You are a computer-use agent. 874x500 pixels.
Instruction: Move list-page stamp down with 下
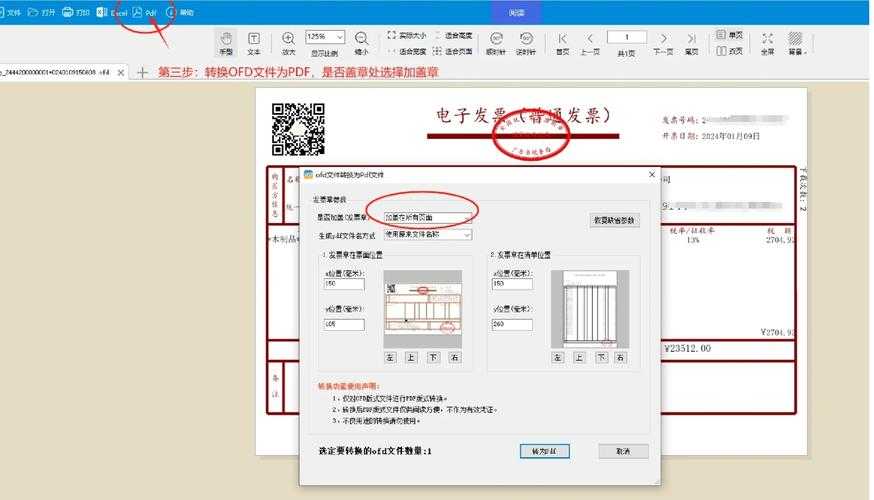(x=601, y=358)
